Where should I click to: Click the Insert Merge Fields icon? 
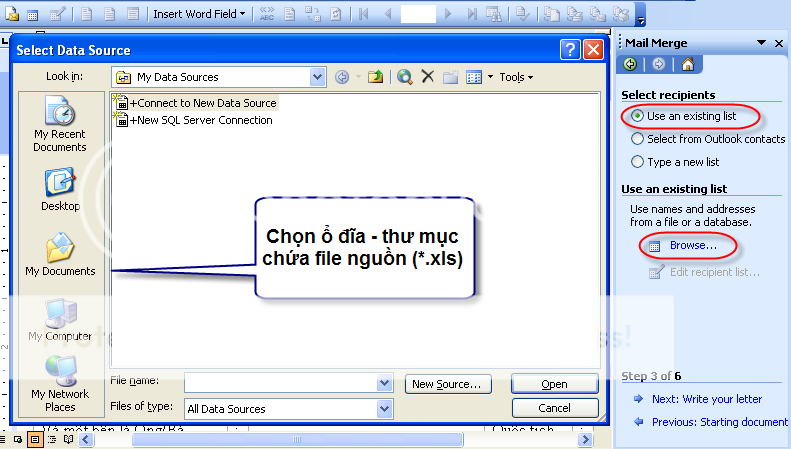click(x=133, y=14)
